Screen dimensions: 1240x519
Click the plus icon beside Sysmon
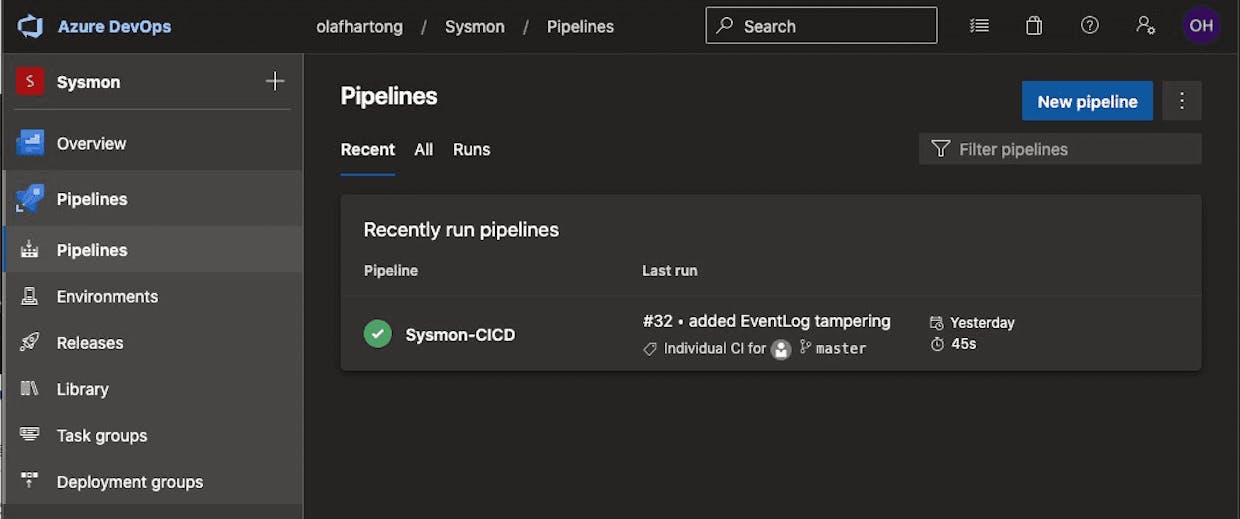(x=275, y=82)
